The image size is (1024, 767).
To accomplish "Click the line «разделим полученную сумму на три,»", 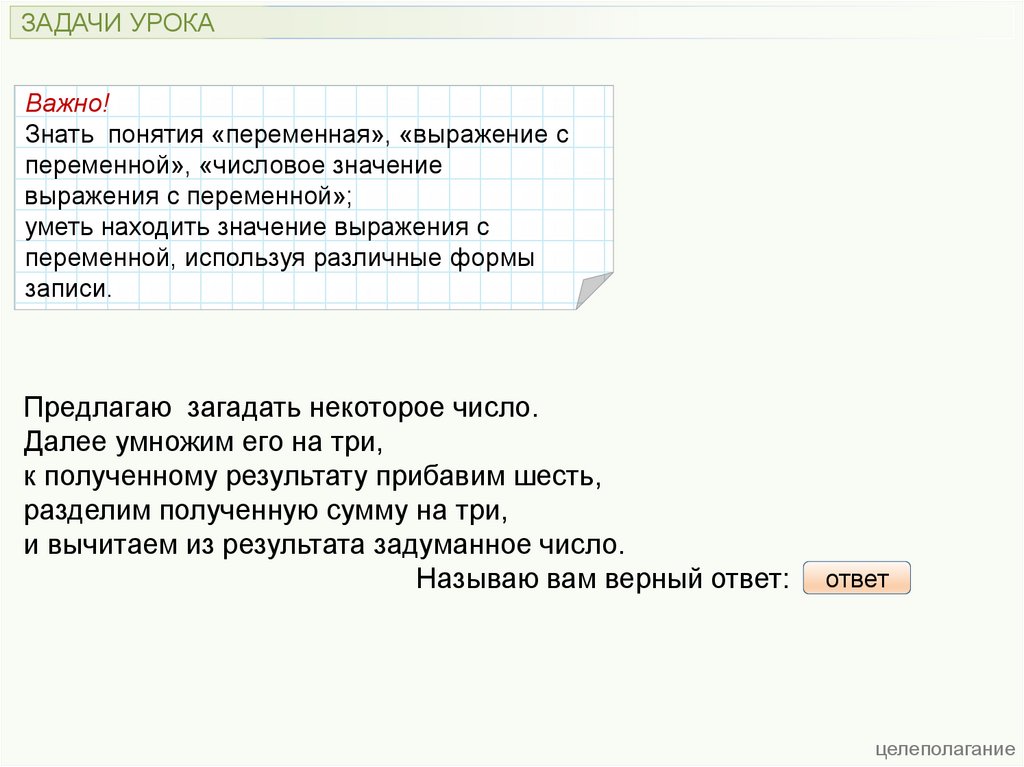I will [x=266, y=511].
